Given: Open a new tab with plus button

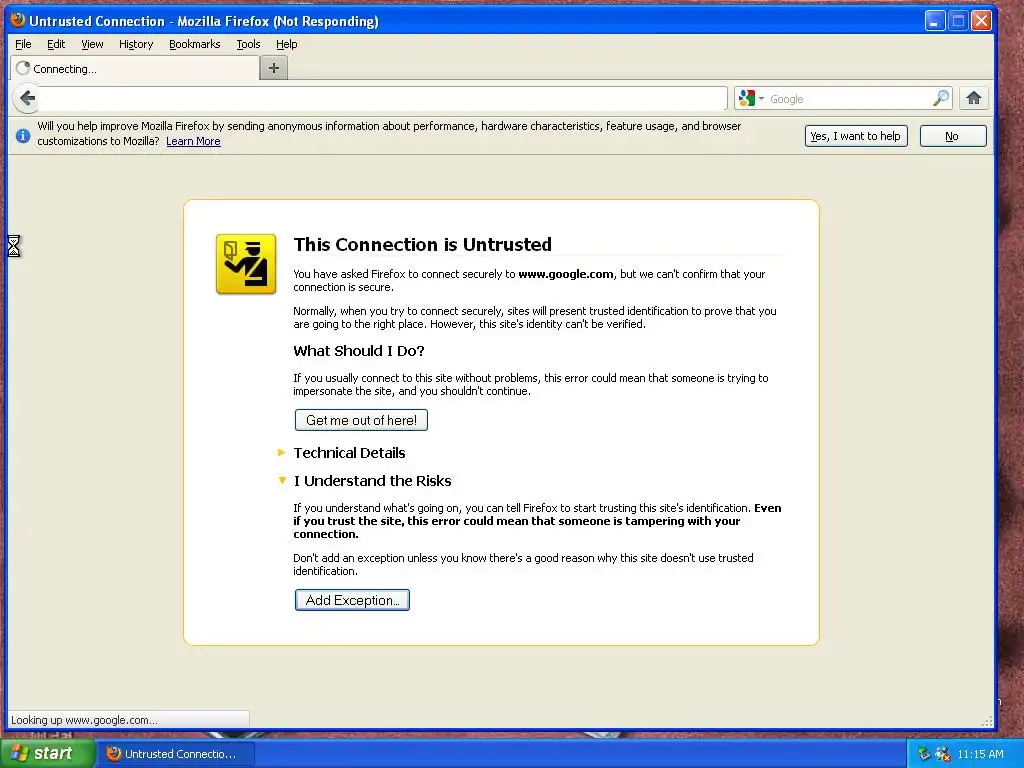Looking at the screenshot, I should pos(274,68).
